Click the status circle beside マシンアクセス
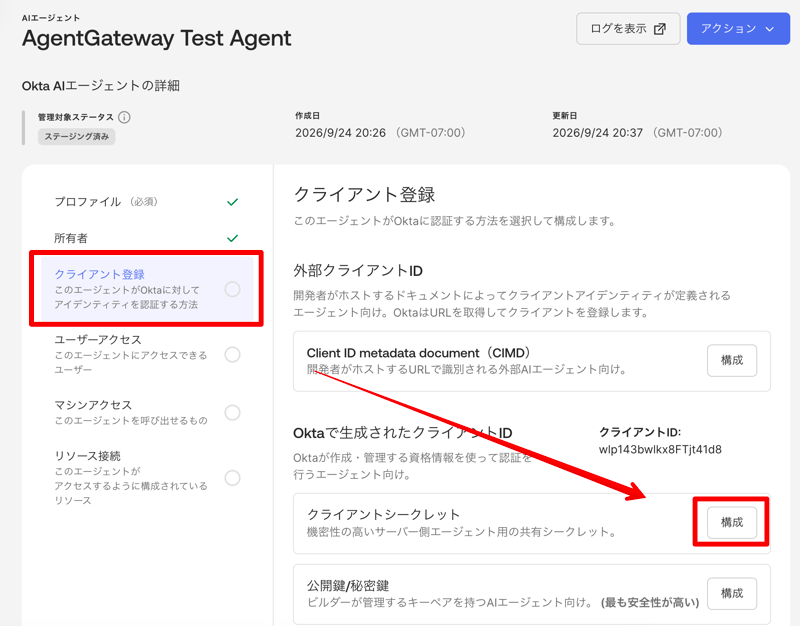This screenshot has height=626, width=800. tap(233, 412)
